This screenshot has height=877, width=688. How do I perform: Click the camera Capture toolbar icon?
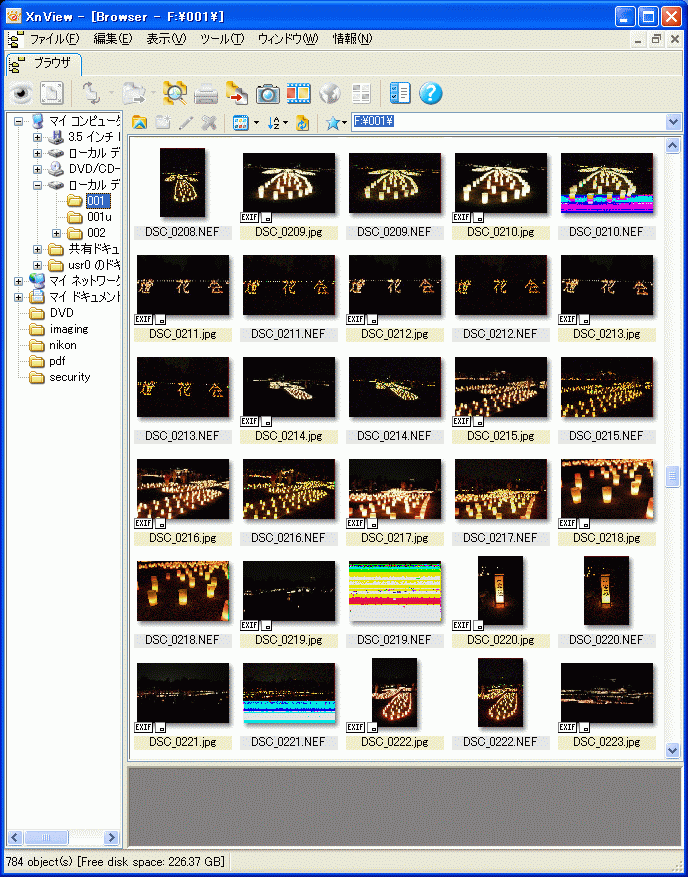[x=267, y=94]
